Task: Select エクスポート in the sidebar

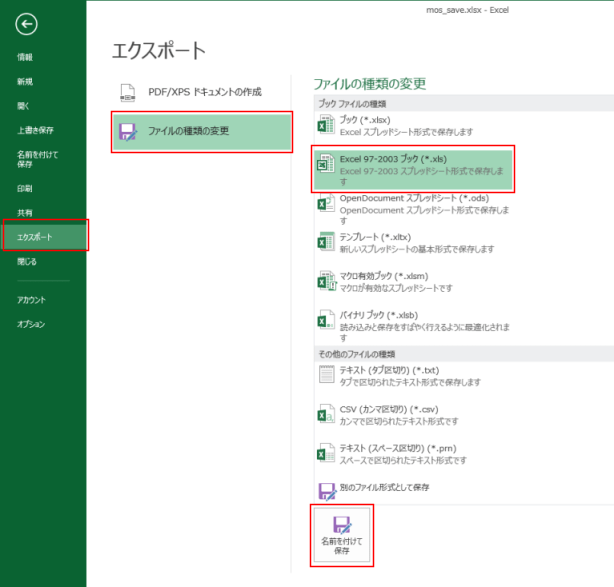Action: 44,237
